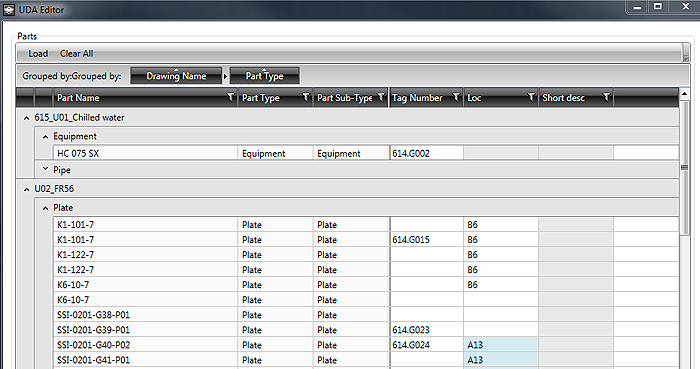The height and width of the screenshot is (369, 700).
Task: Open filter for Part Name column
Action: [230, 97]
